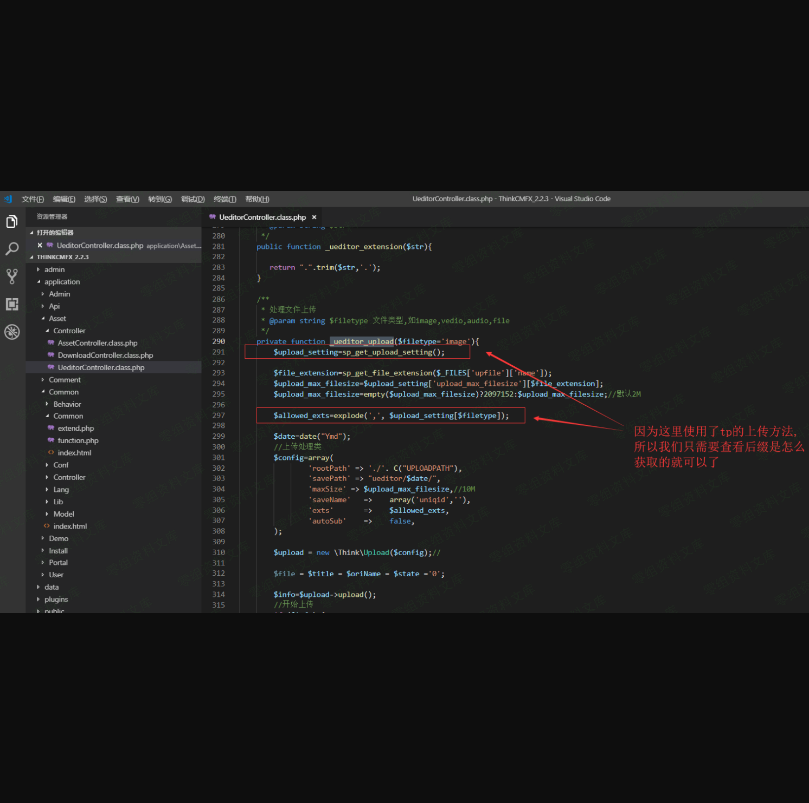Click the VS Code logo icon
Image resolution: width=809 pixels, height=803 pixels.
tap(7, 199)
